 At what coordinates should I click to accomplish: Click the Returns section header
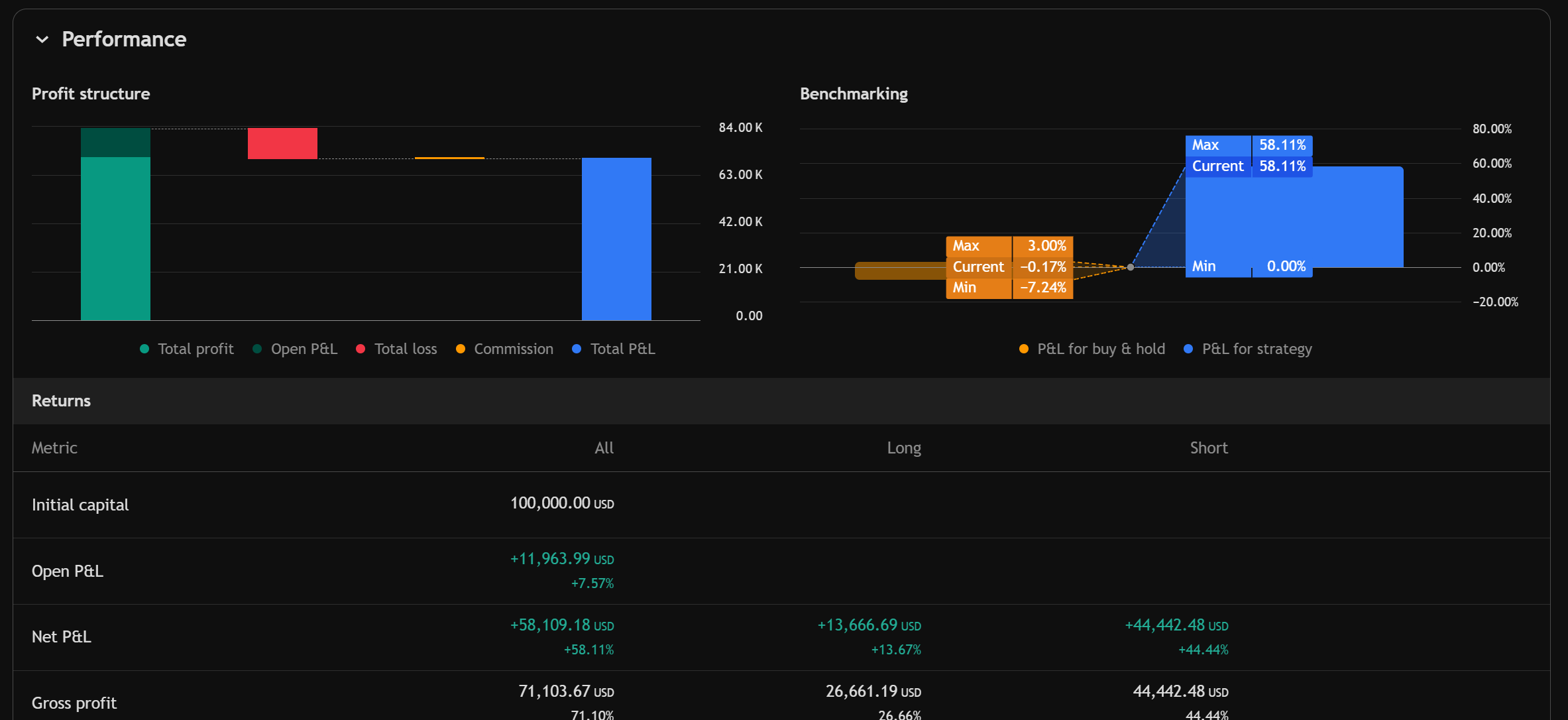coord(61,401)
